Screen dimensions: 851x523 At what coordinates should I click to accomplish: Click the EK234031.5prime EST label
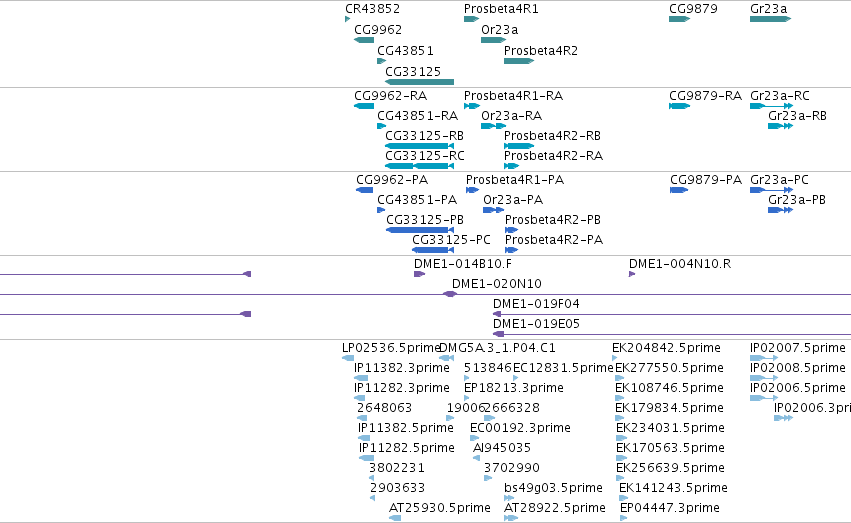670,429
